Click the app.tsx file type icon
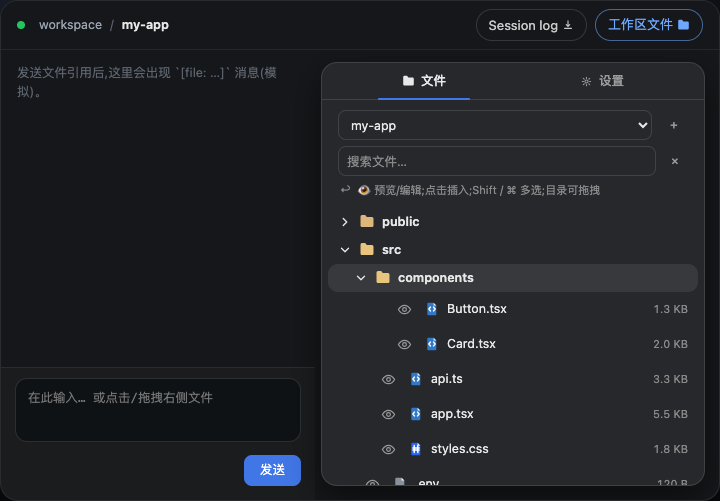The height and width of the screenshot is (501, 720). pyautogui.click(x=416, y=414)
